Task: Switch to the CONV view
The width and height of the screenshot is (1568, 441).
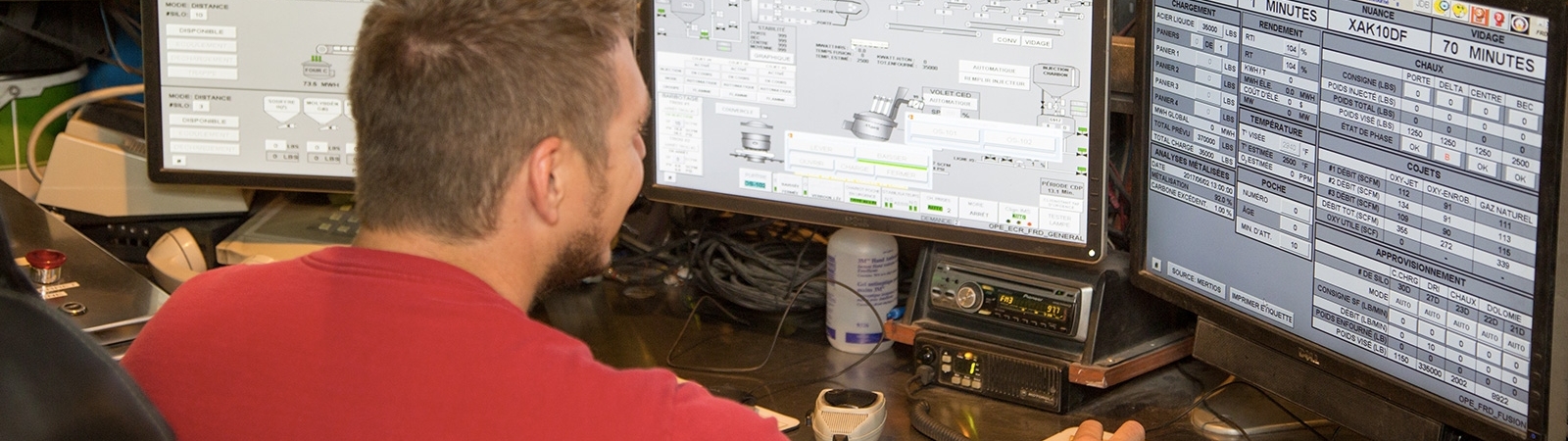Action: (x=1005, y=40)
